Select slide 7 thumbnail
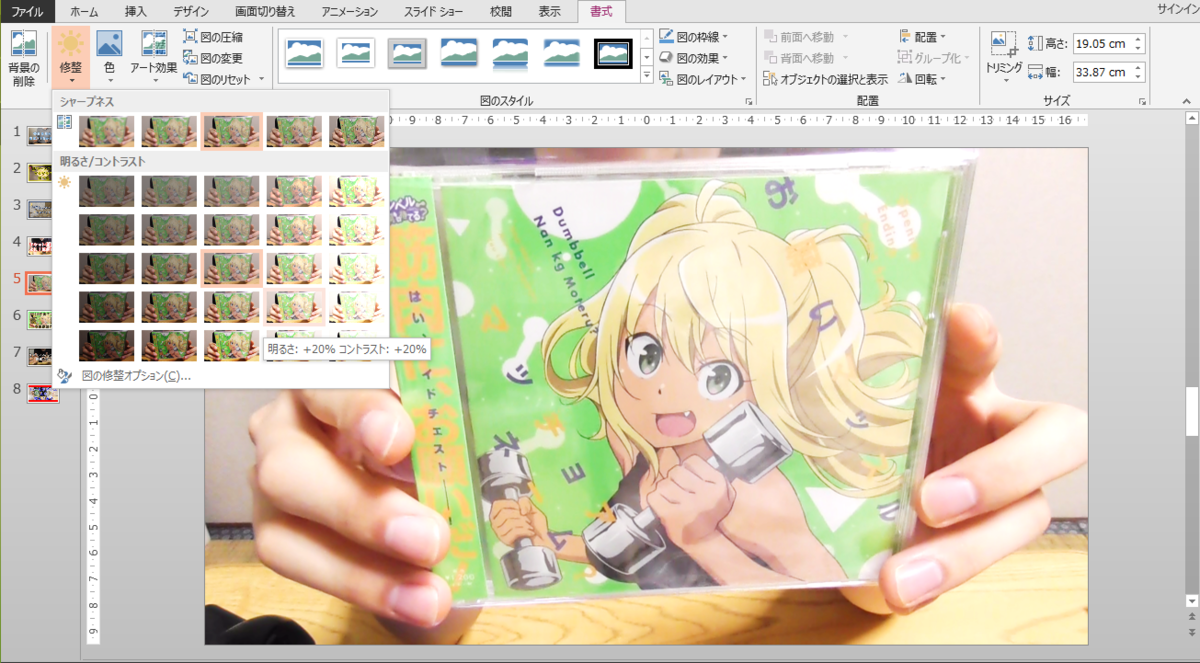Screen dimensions: 1200x663 40,355
